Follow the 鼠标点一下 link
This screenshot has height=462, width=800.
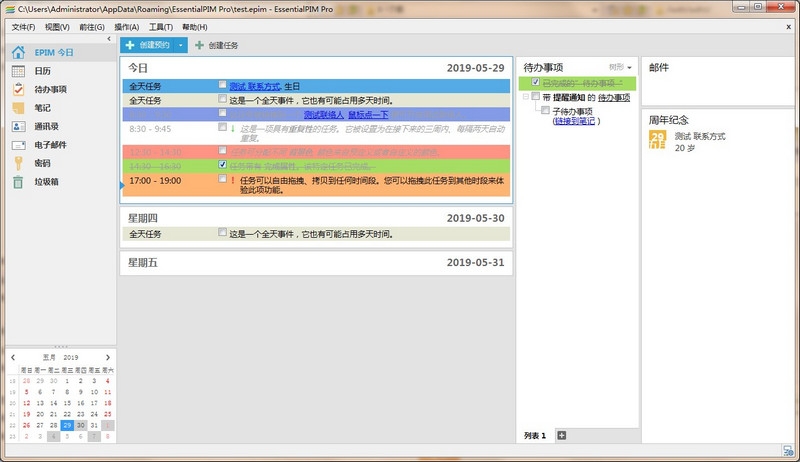pos(368,115)
